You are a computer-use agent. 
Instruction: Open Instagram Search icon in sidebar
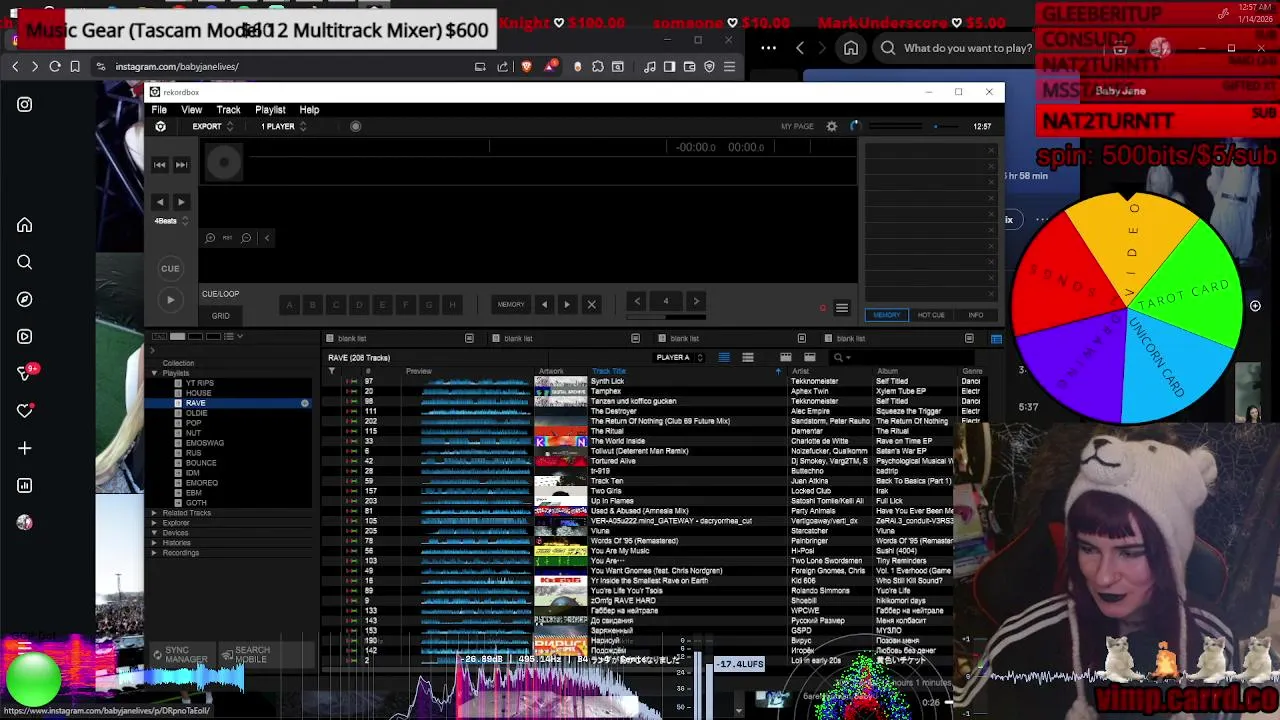click(x=25, y=262)
